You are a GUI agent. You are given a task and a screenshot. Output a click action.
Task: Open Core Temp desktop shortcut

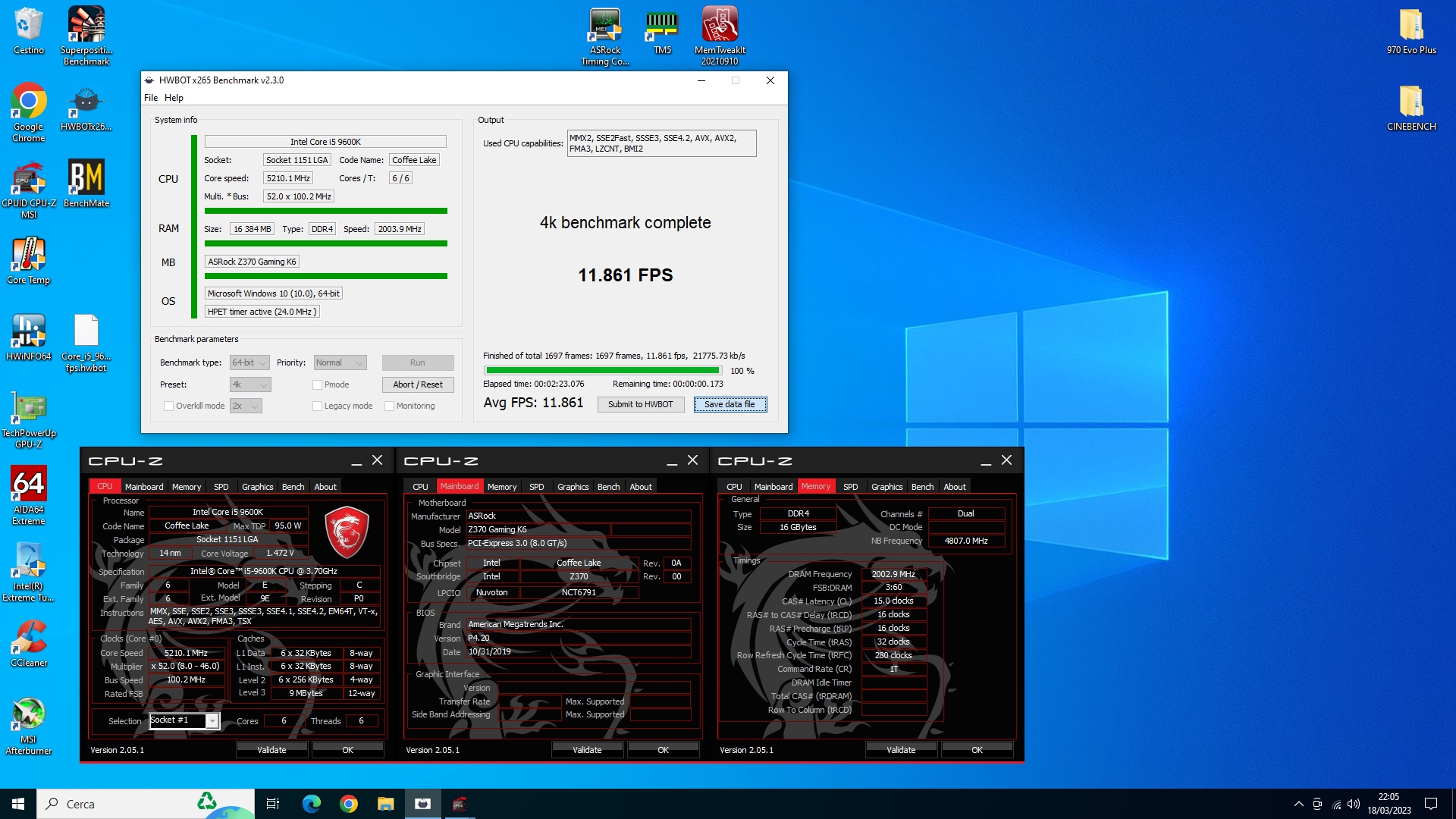point(29,260)
